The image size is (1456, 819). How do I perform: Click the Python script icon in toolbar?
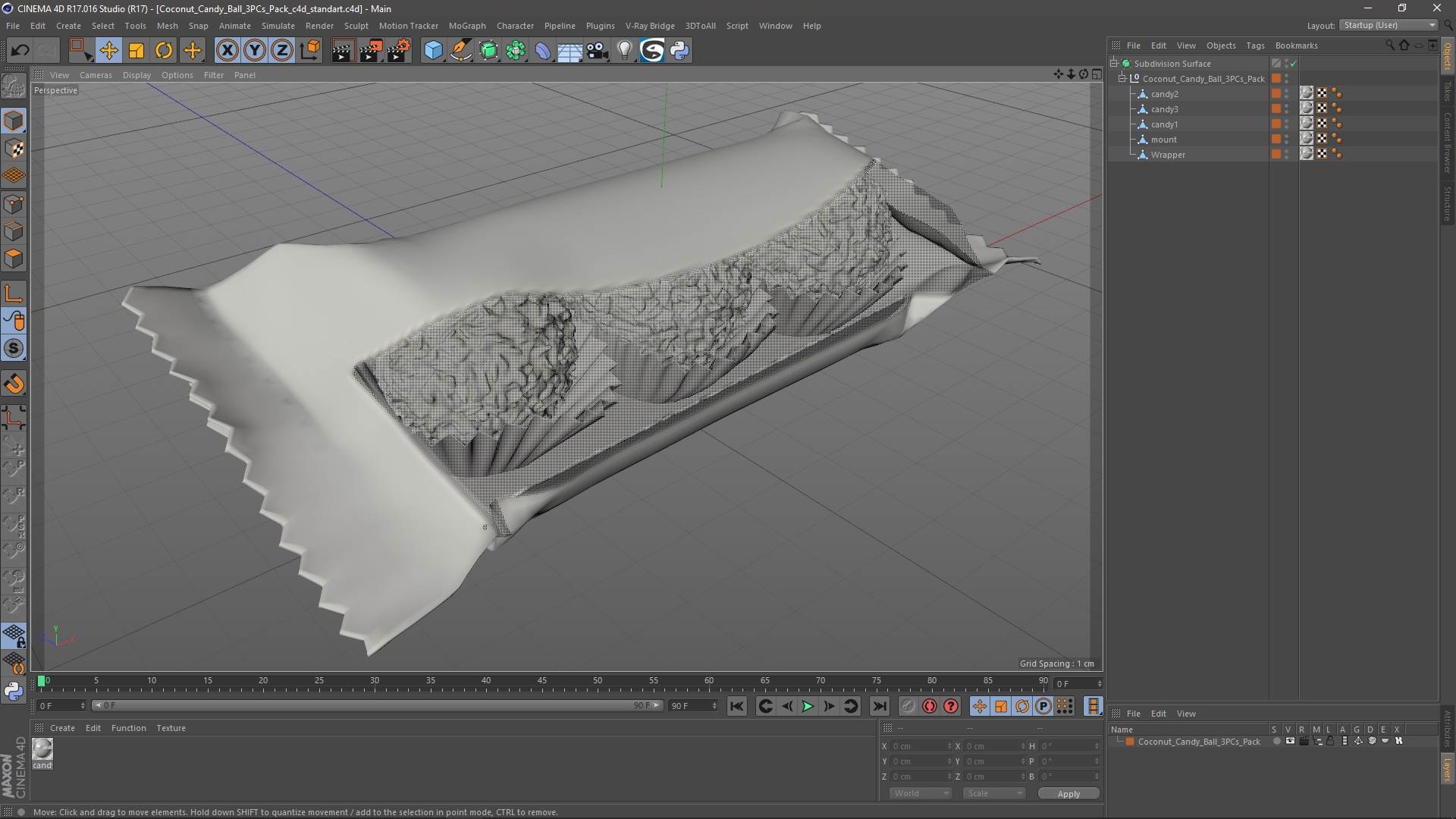pyautogui.click(x=679, y=51)
